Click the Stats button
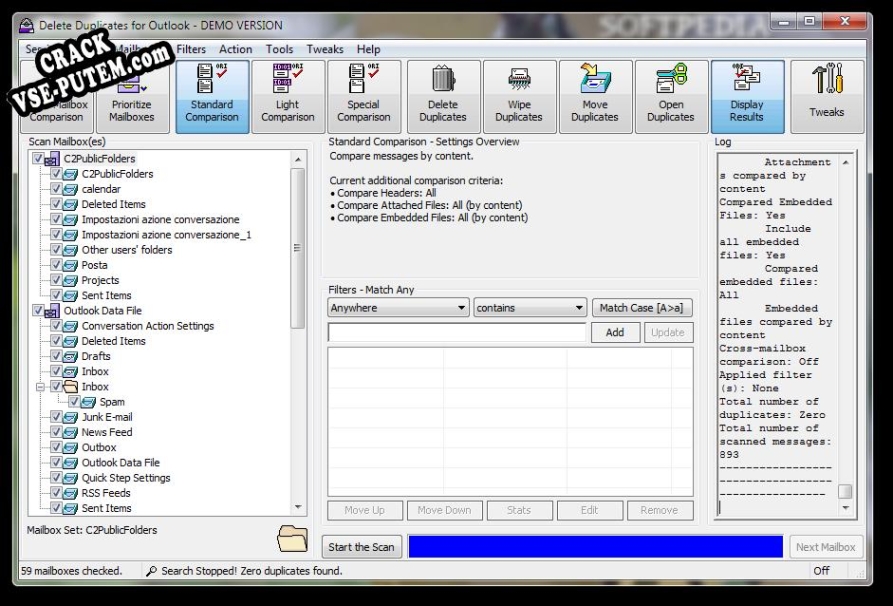This screenshot has height=606, width=893. click(x=519, y=510)
